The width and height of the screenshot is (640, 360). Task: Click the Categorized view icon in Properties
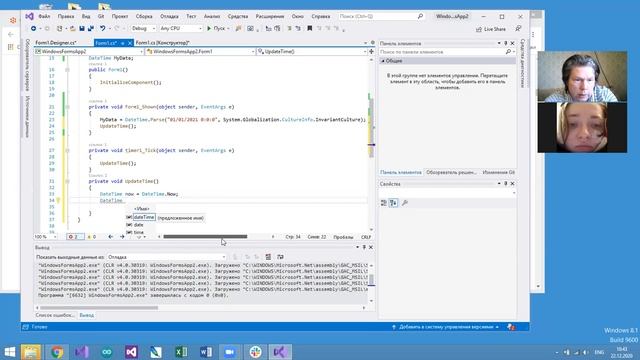pyautogui.click(x=384, y=203)
